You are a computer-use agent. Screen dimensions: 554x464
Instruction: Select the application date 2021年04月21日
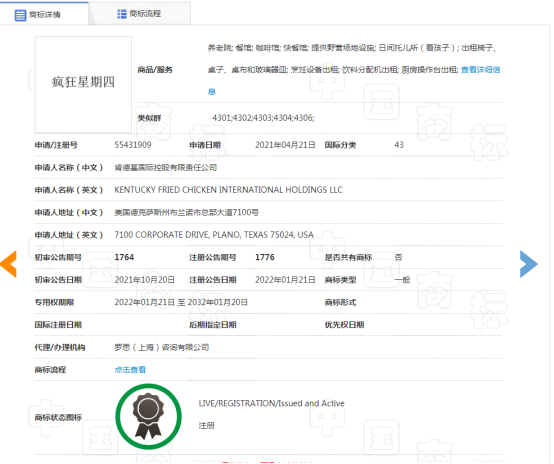pos(285,145)
